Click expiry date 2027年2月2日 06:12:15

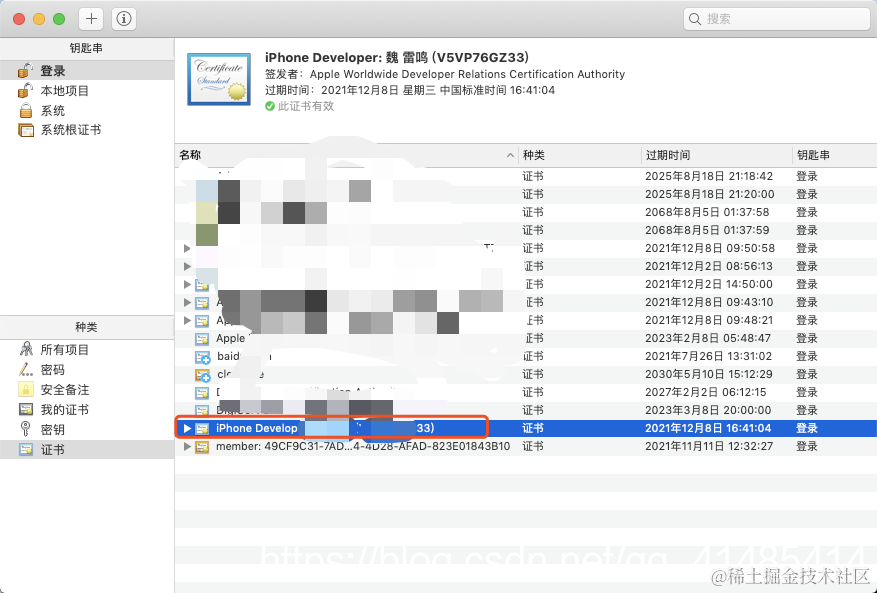(705, 392)
